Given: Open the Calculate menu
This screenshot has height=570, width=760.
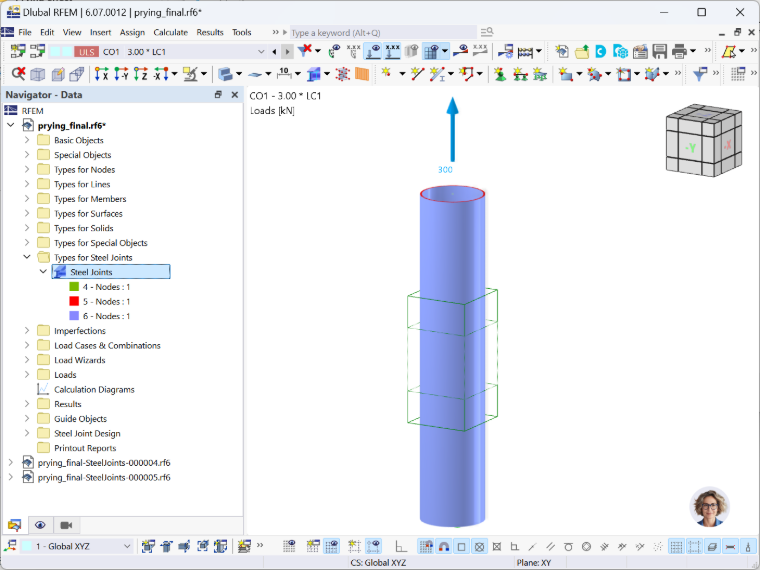Looking at the screenshot, I should [x=171, y=32].
